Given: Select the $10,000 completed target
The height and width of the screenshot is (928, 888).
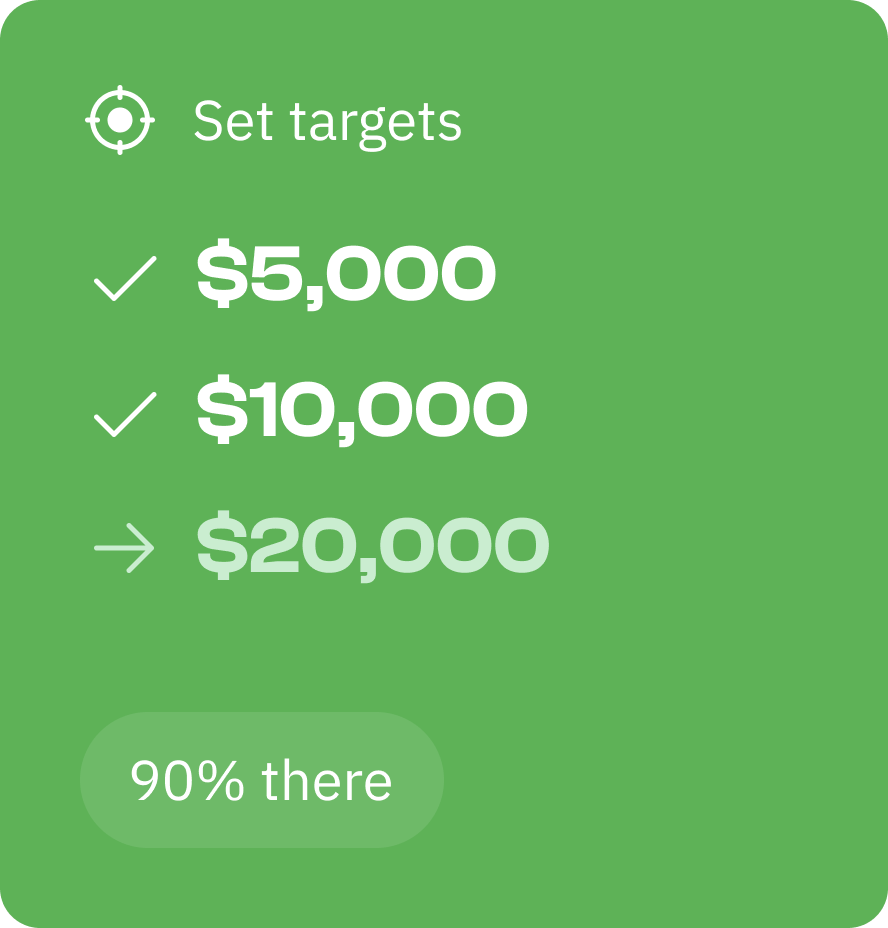Looking at the screenshot, I should pos(362,410).
